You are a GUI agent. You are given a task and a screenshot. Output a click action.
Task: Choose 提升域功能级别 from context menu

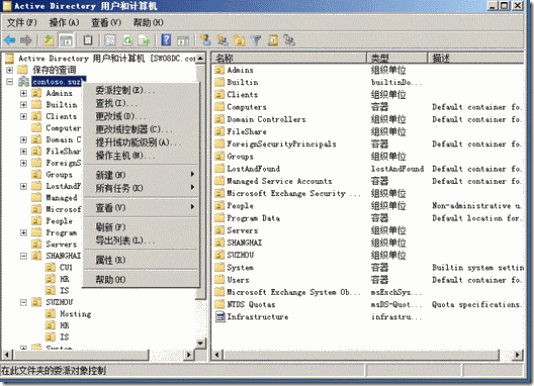point(141,142)
